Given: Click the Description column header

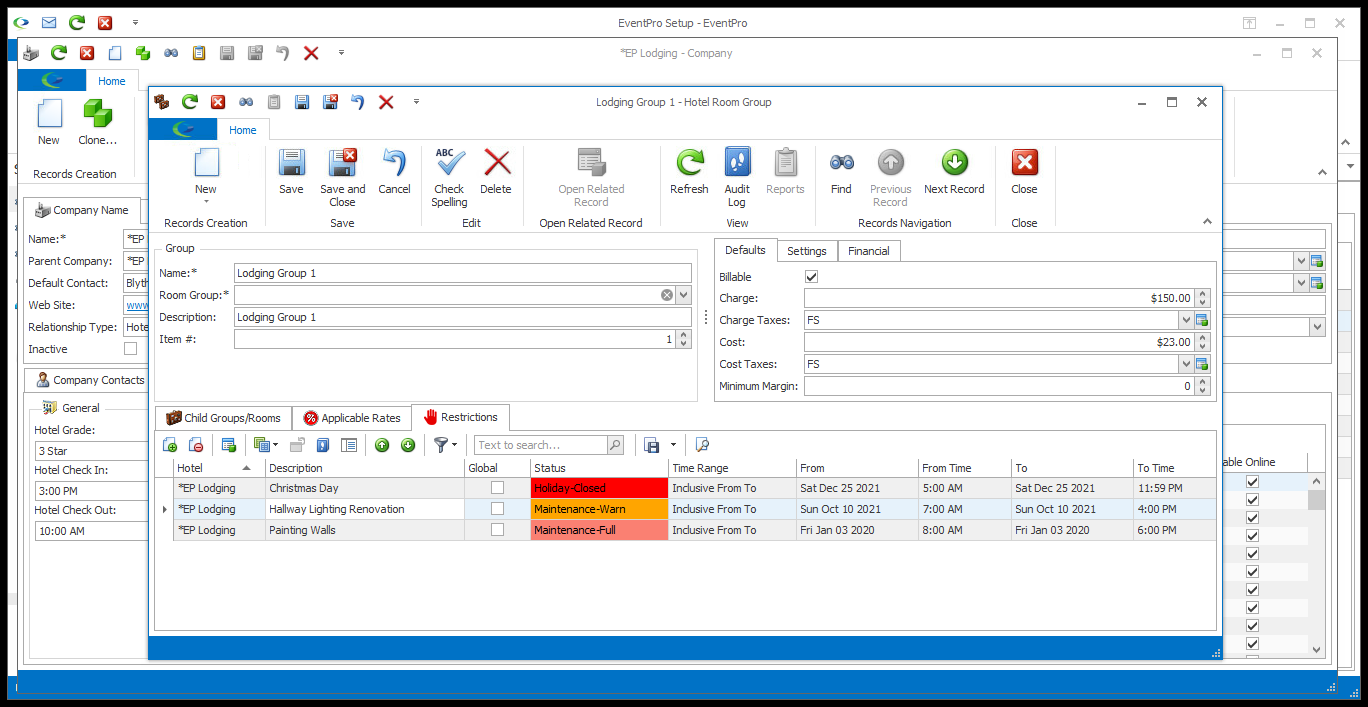Looking at the screenshot, I should [x=365, y=468].
